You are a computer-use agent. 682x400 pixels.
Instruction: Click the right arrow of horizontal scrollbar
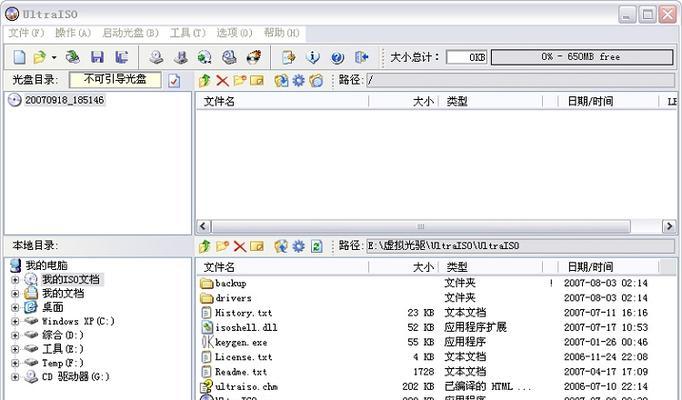[669, 226]
